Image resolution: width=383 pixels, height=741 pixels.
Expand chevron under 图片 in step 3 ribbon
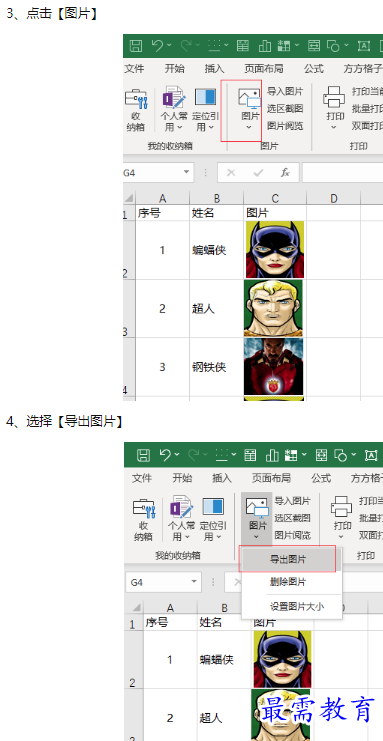tap(249, 127)
